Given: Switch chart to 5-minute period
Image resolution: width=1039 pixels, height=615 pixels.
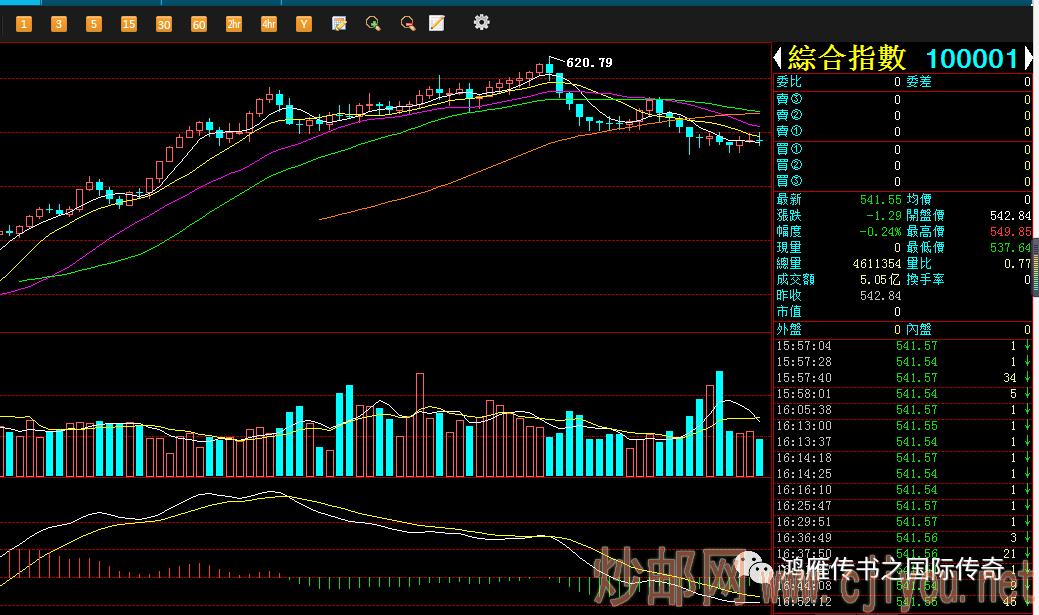Looking at the screenshot, I should tap(94, 23).
